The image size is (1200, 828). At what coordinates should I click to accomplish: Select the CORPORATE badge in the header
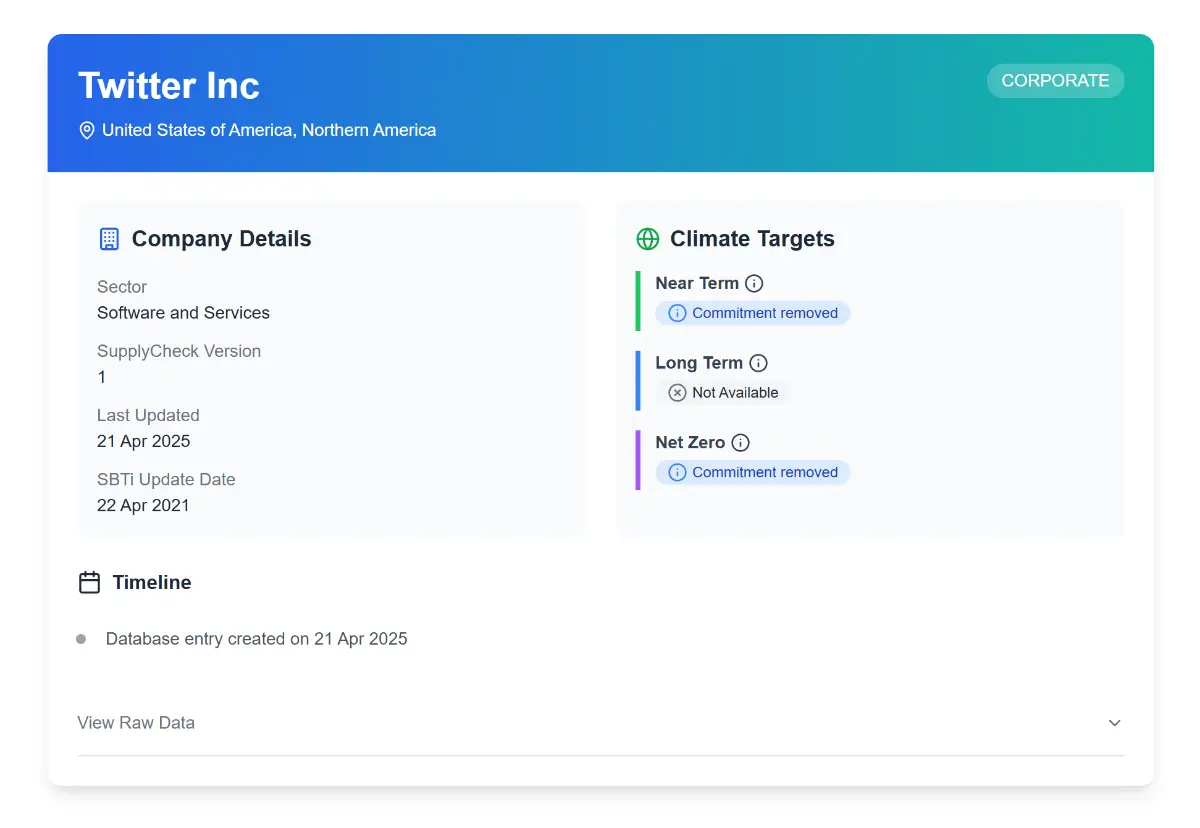pyautogui.click(x=1055, y=81)
